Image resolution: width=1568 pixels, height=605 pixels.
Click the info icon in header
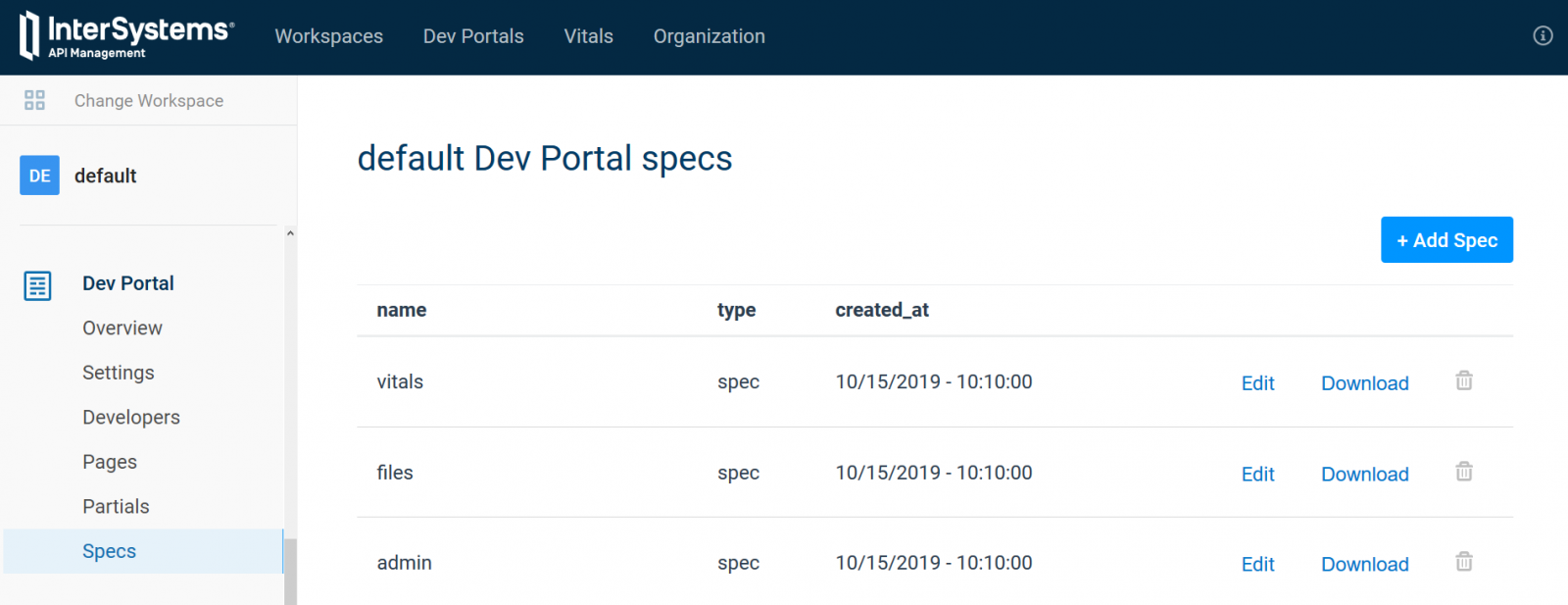[1543, 36]
